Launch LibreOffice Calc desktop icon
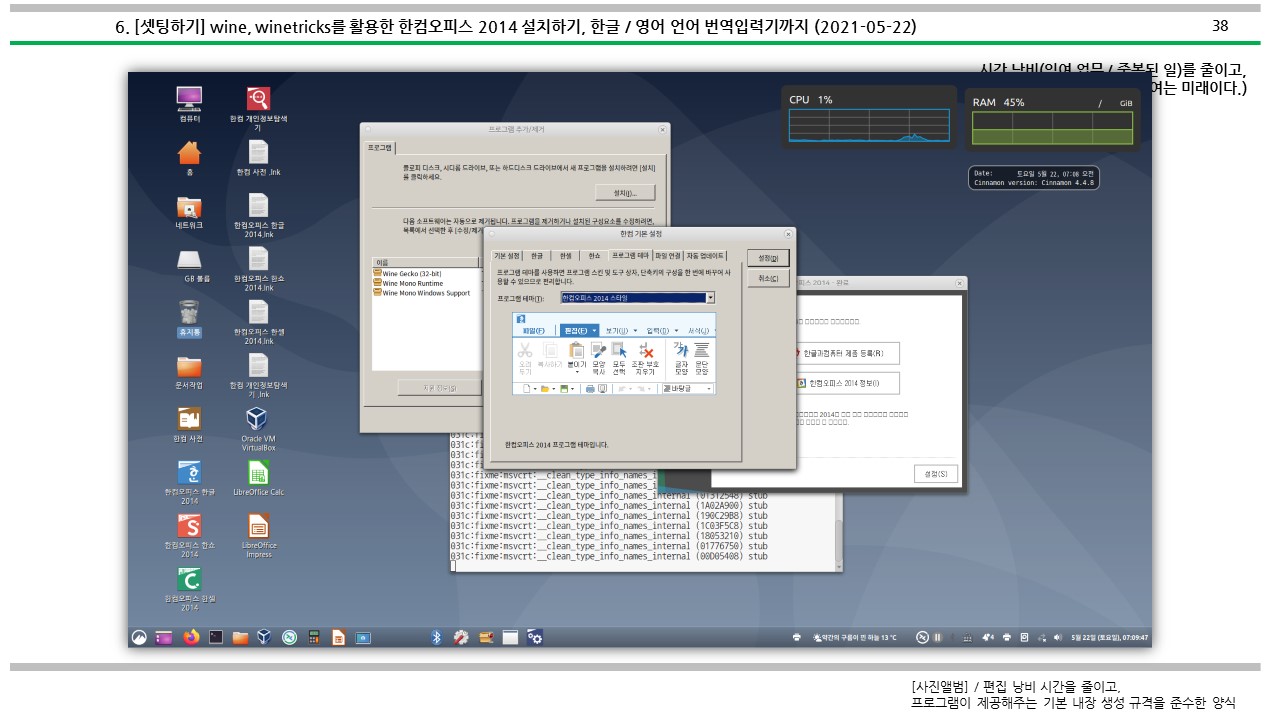The height and width of the screenshot is (720, 1280). click(258, 473)
